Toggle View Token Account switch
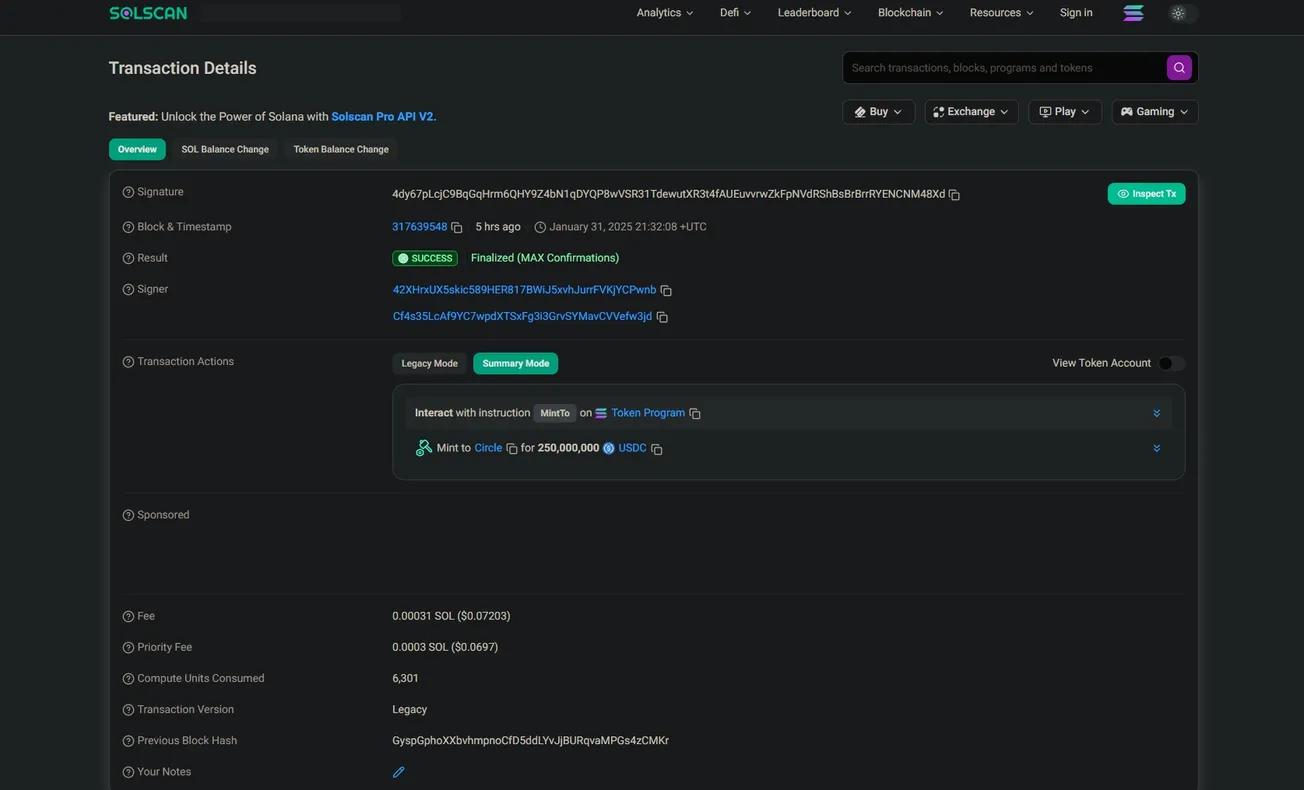1304x790 pixels. tap(1171, 363)
